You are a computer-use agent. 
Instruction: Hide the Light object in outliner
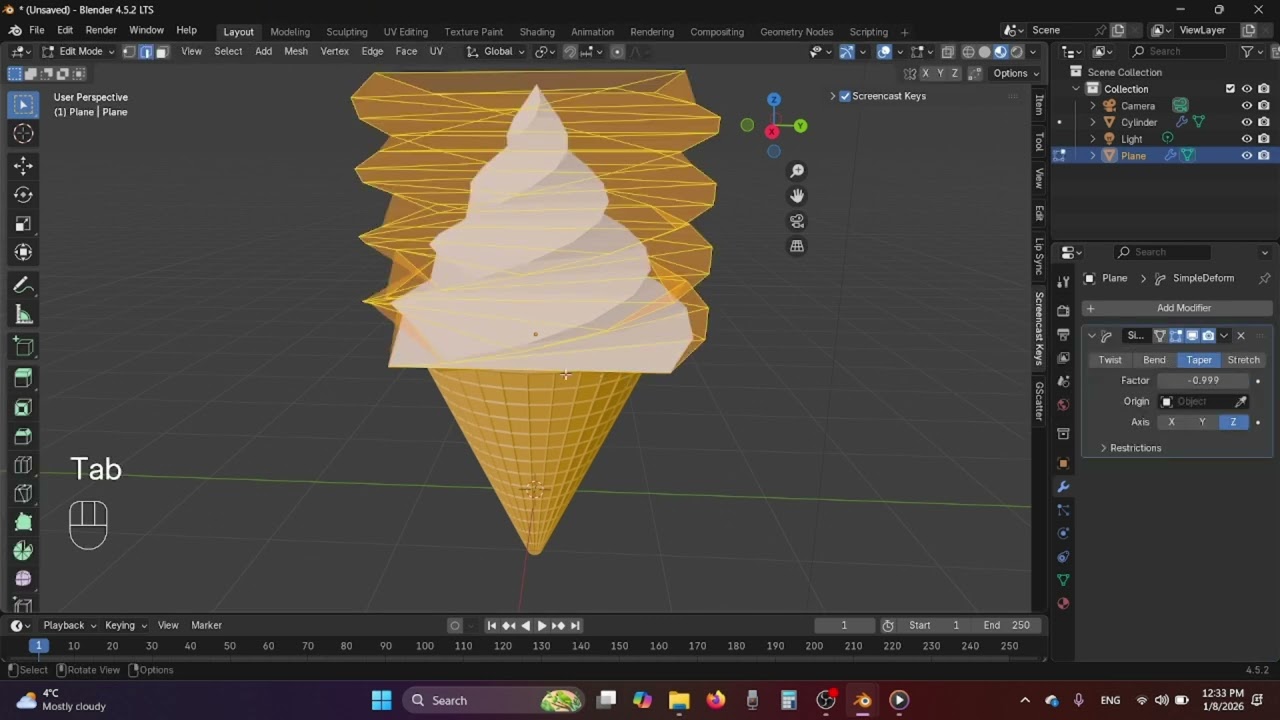coord(1247,139)
